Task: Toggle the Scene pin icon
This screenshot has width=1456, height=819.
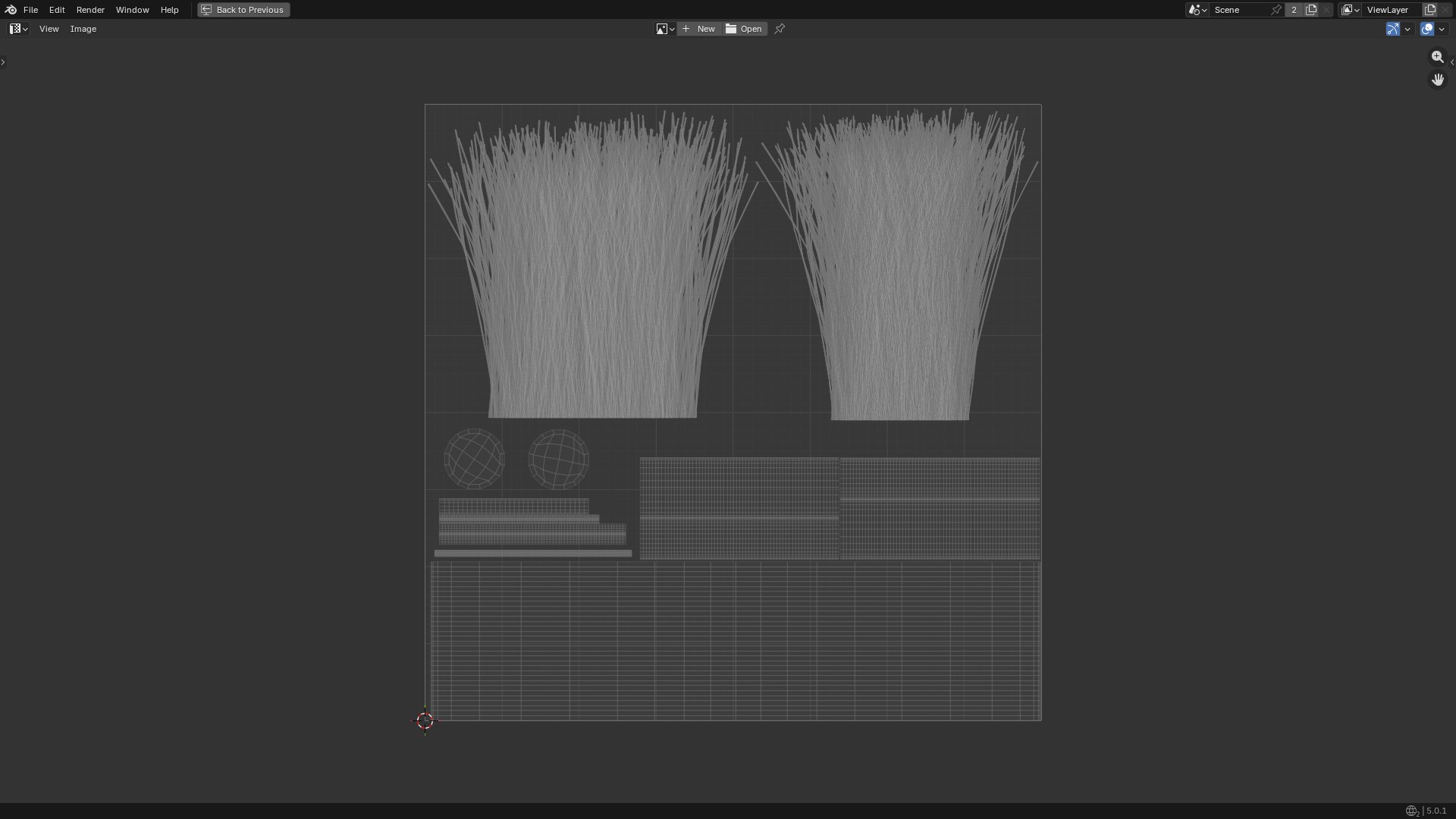Action: pos(1277,10)
